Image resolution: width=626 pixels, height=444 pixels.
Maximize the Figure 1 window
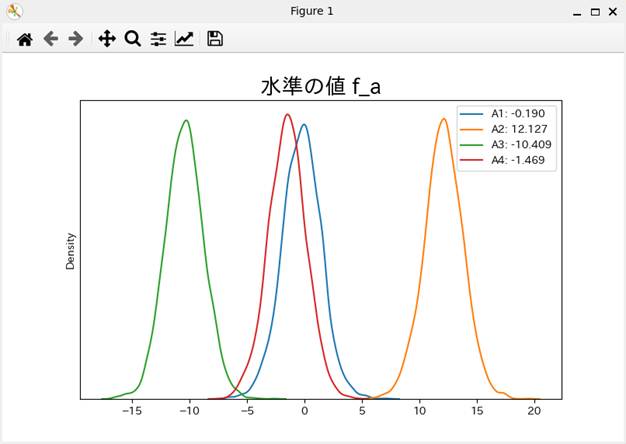point(595,11)
